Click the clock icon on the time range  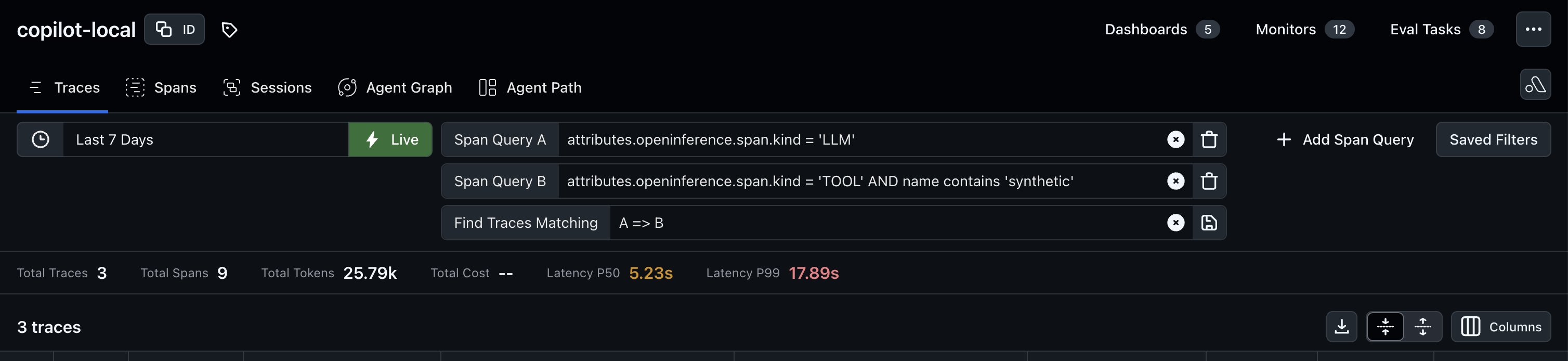click(x=40, y=139)
